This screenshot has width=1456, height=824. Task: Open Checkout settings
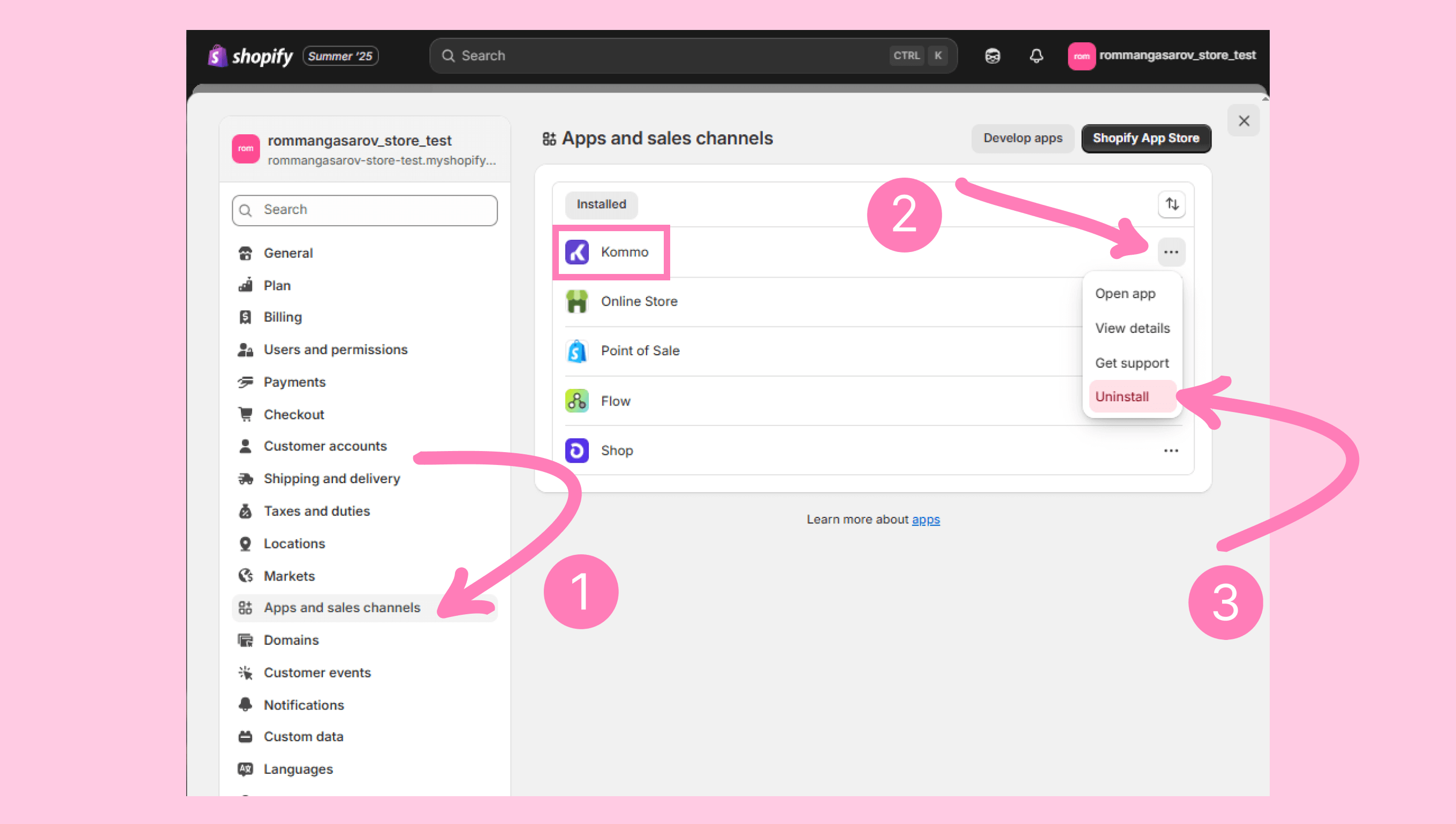point(365,414)
